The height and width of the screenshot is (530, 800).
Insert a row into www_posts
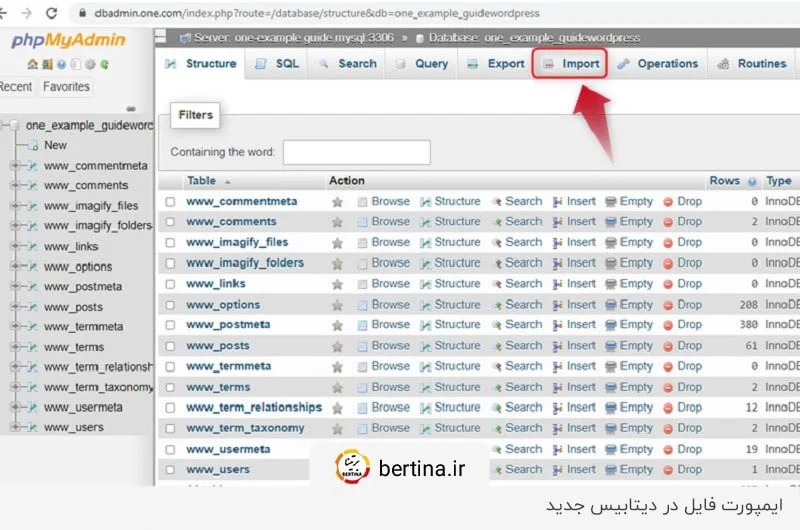[574, 346]
